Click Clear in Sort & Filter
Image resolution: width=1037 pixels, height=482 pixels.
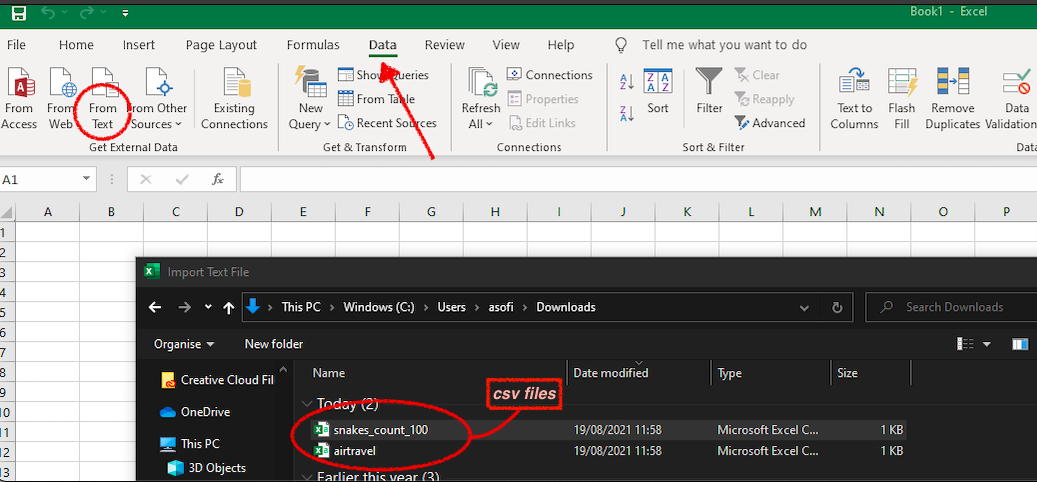(757, 75)
